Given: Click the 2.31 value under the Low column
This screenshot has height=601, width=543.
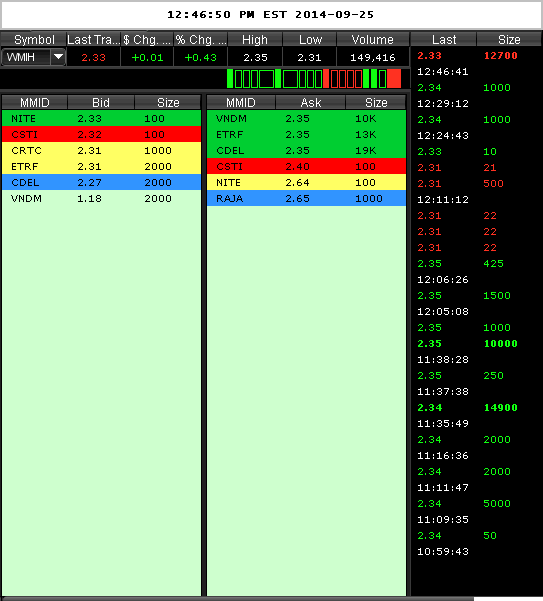Looking at the screenshot, I should tap(309, 57).
